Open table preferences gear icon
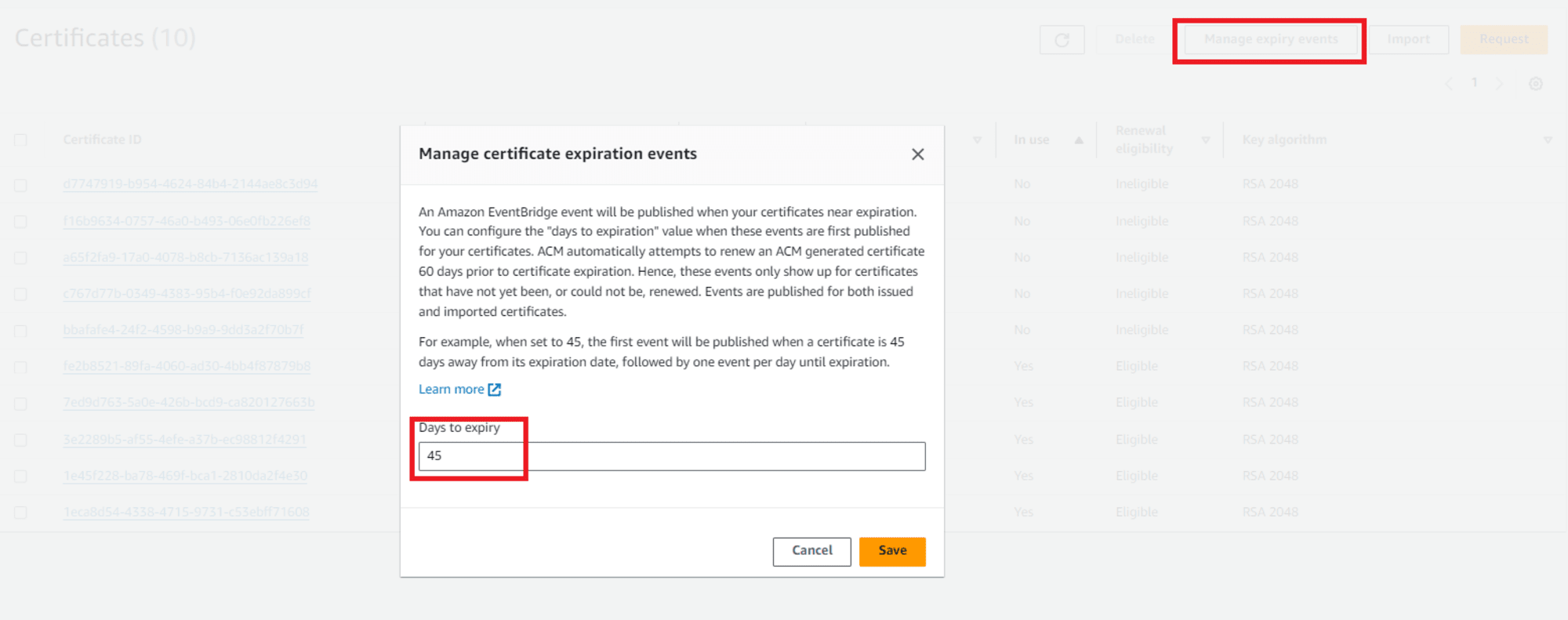The width and height of the screenshot is (1568, 620). 1536,84
